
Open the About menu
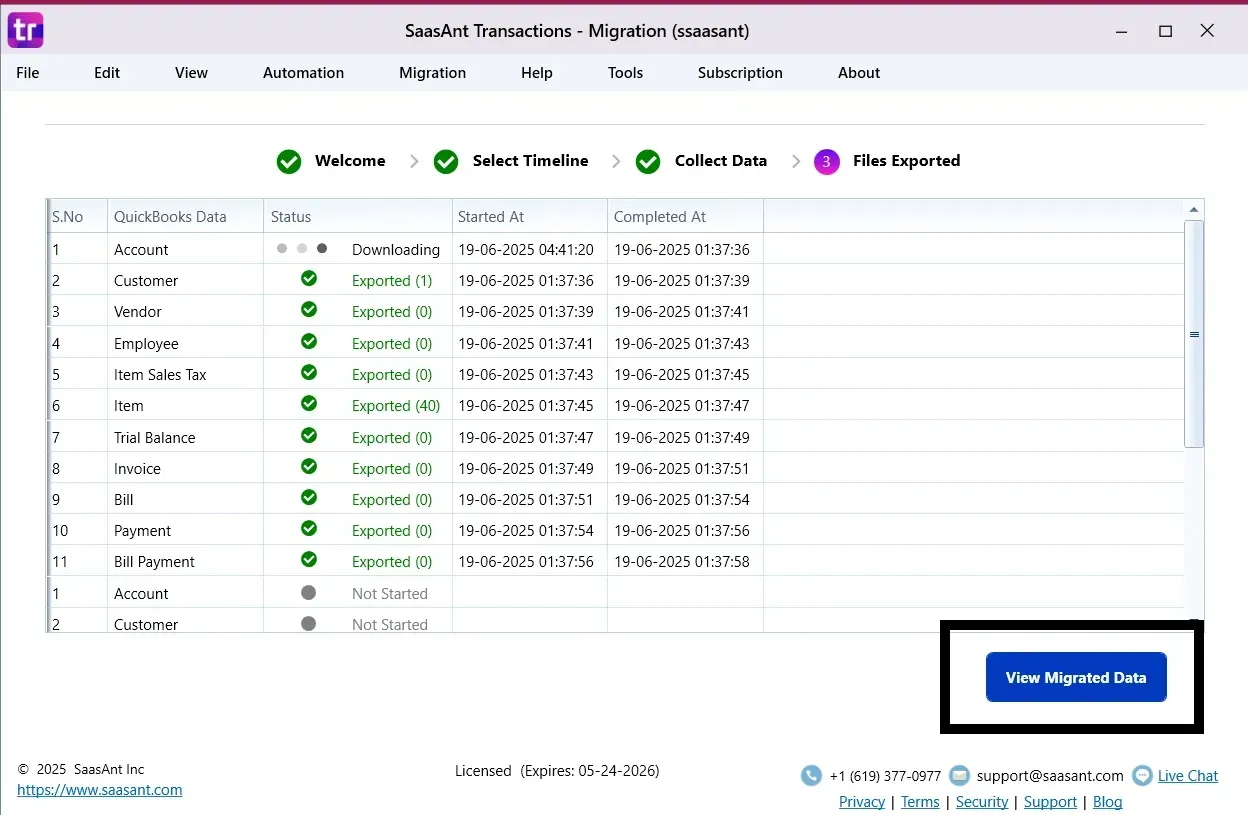click(859, 73)
